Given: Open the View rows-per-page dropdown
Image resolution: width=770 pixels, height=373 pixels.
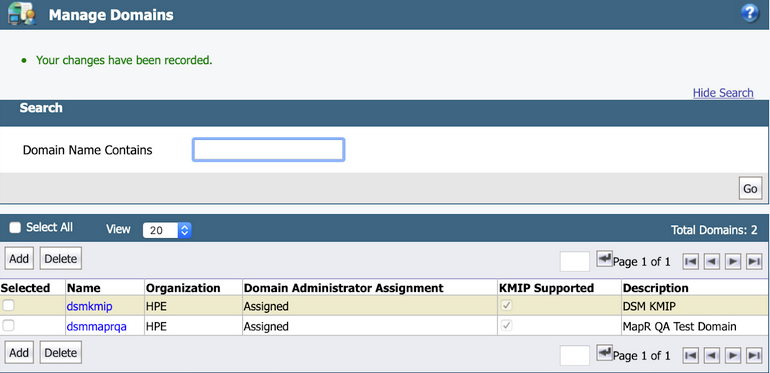Looking at the screenshot, I should tap(167, 230).
